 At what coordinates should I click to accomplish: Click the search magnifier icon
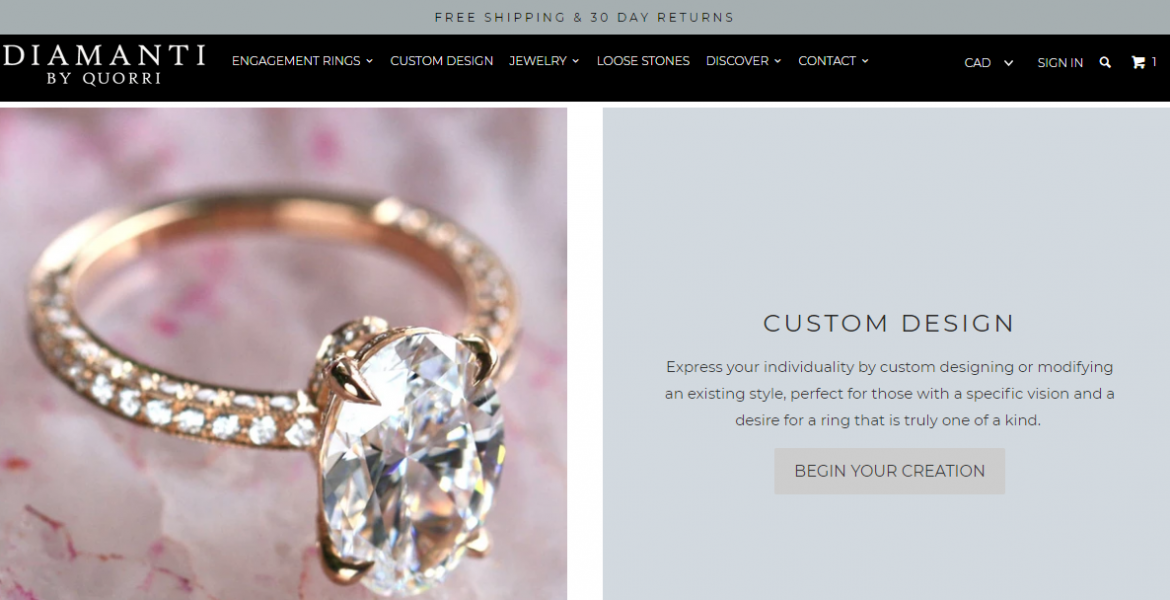[1105, 63]
